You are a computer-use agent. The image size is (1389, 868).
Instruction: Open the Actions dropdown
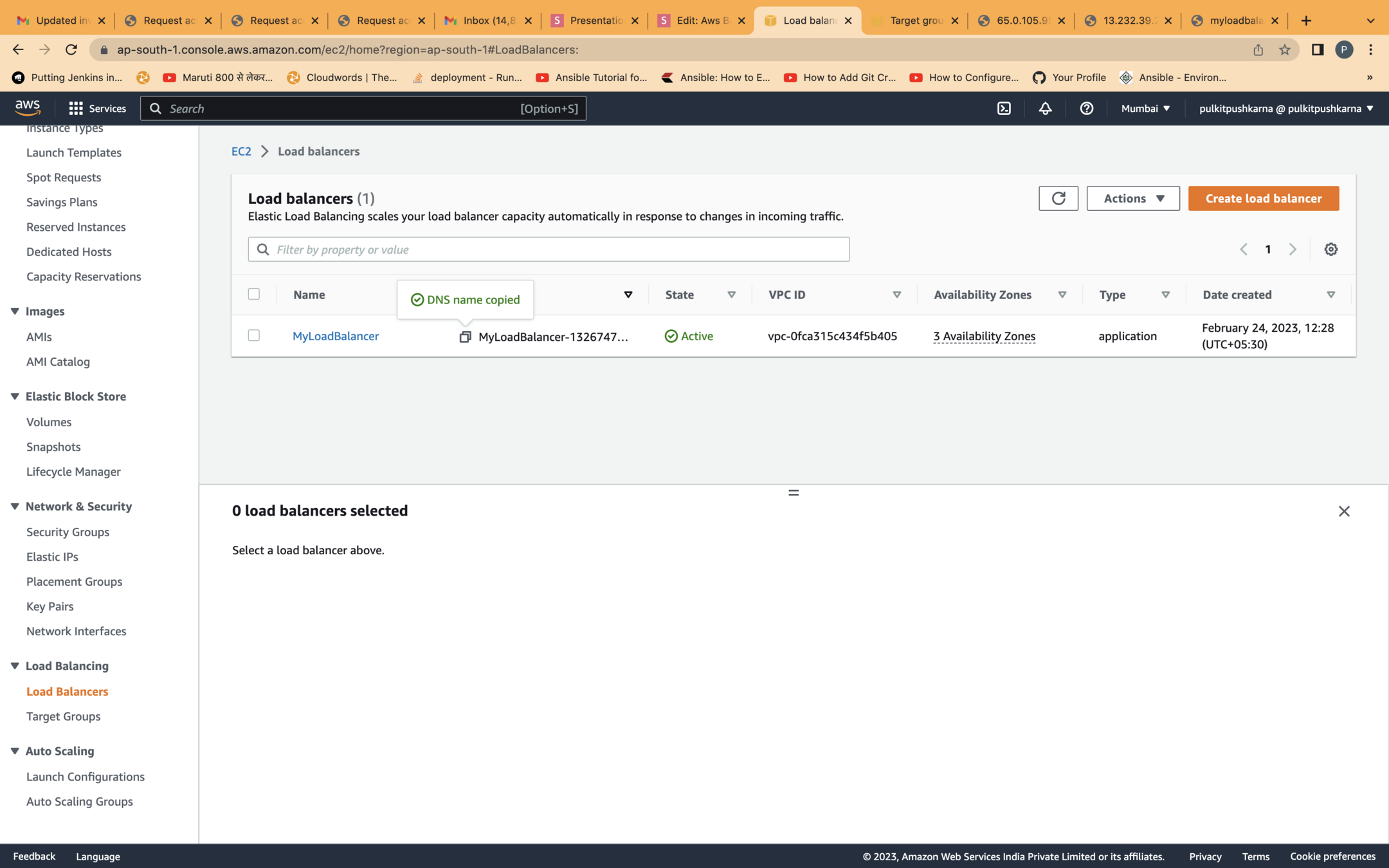click(1132, 198)
